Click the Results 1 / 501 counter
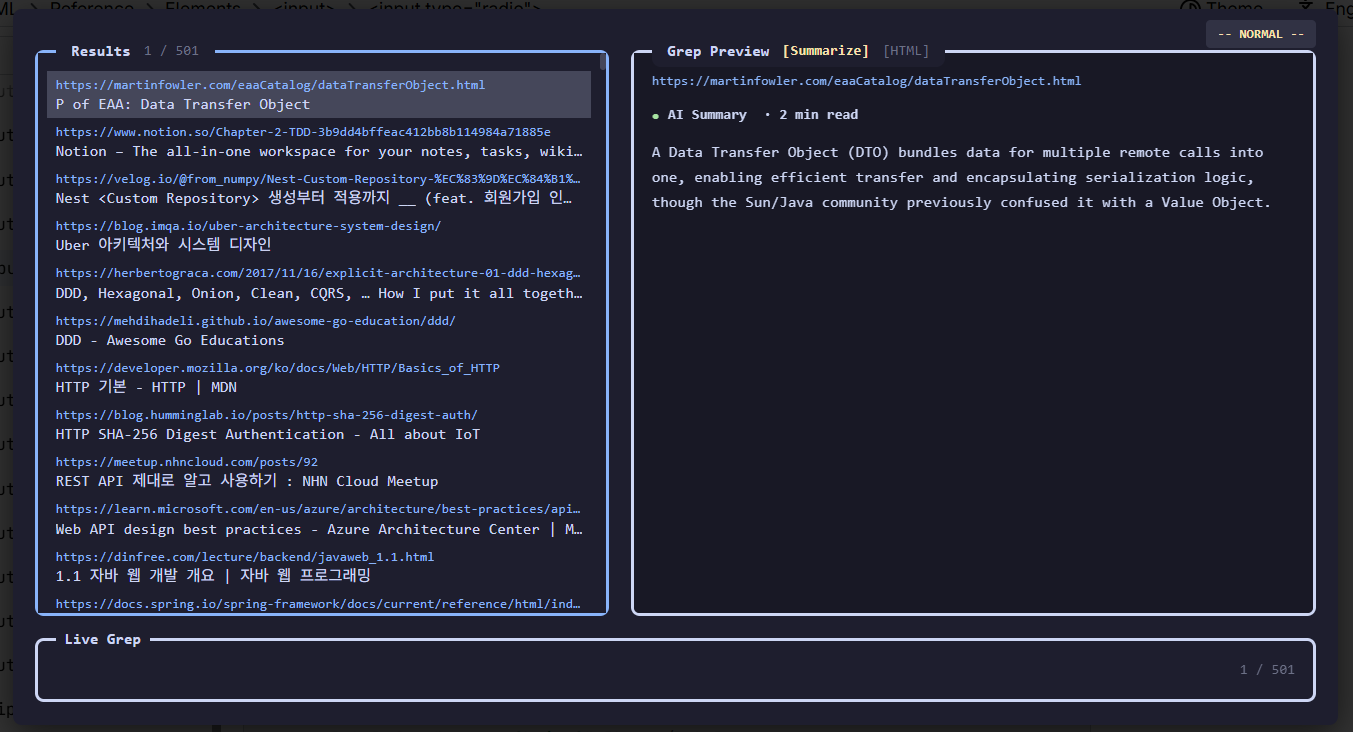Screen dimensions: 1353x732 171,51
